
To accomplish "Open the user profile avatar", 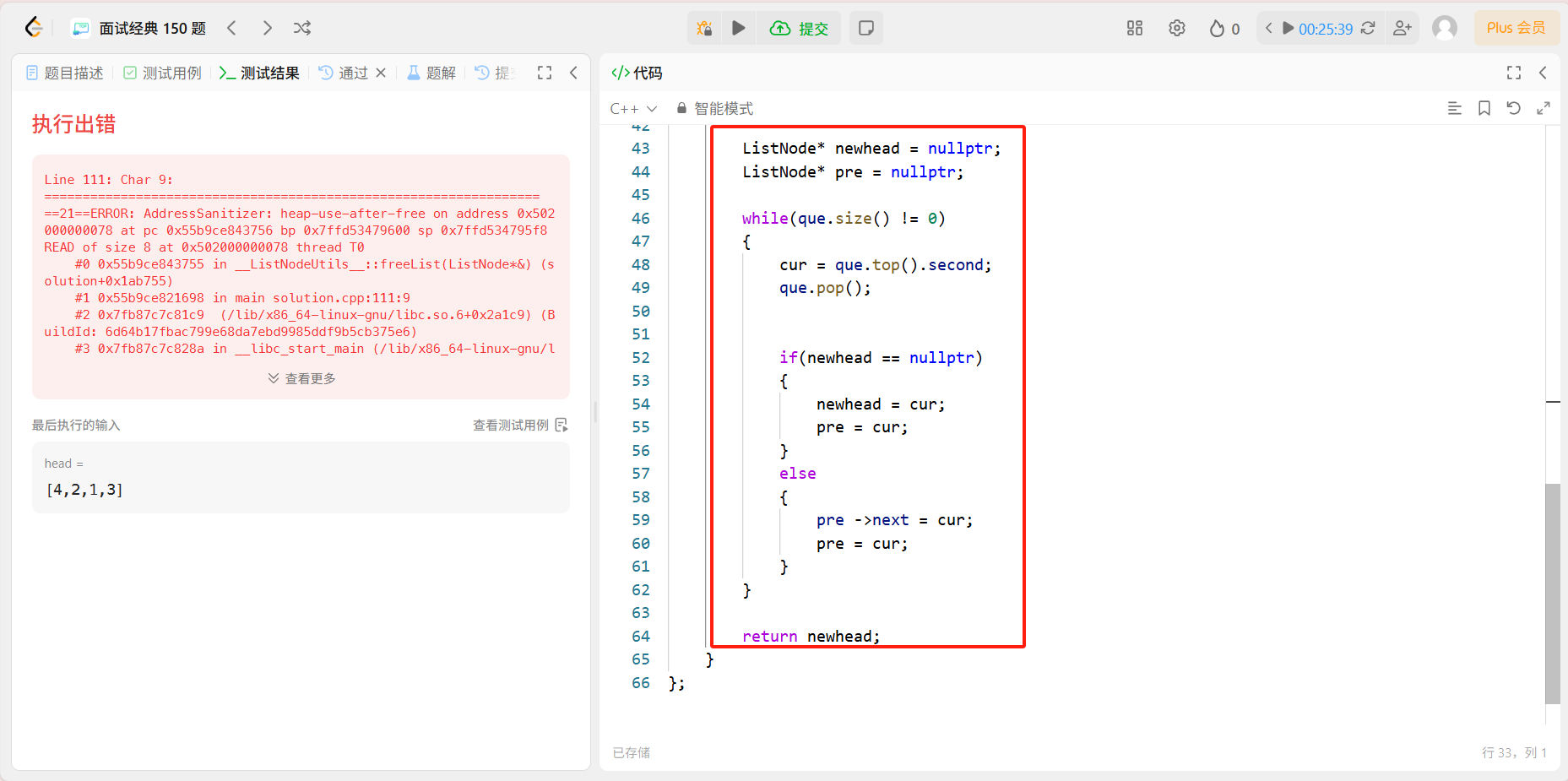I will [x=1445, y=28].
